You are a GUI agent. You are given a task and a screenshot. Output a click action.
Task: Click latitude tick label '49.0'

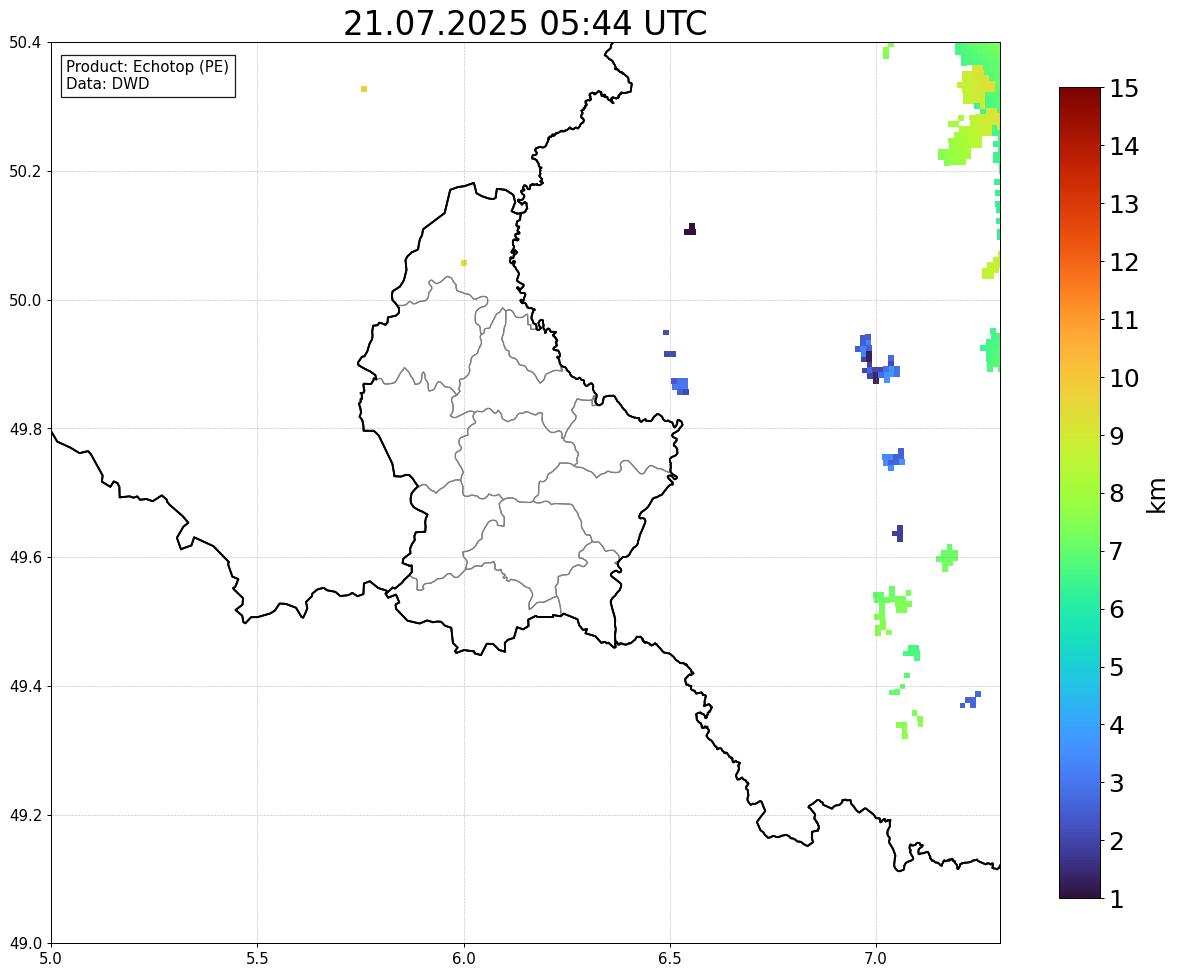[24, 944]
